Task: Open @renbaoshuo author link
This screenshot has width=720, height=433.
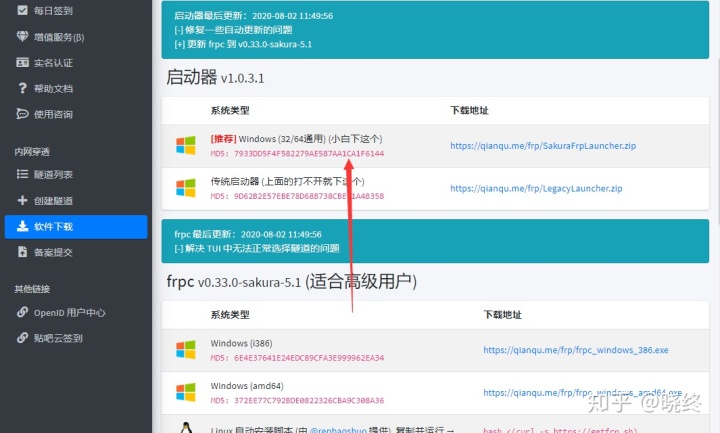Action: click(x=338, y=430)
